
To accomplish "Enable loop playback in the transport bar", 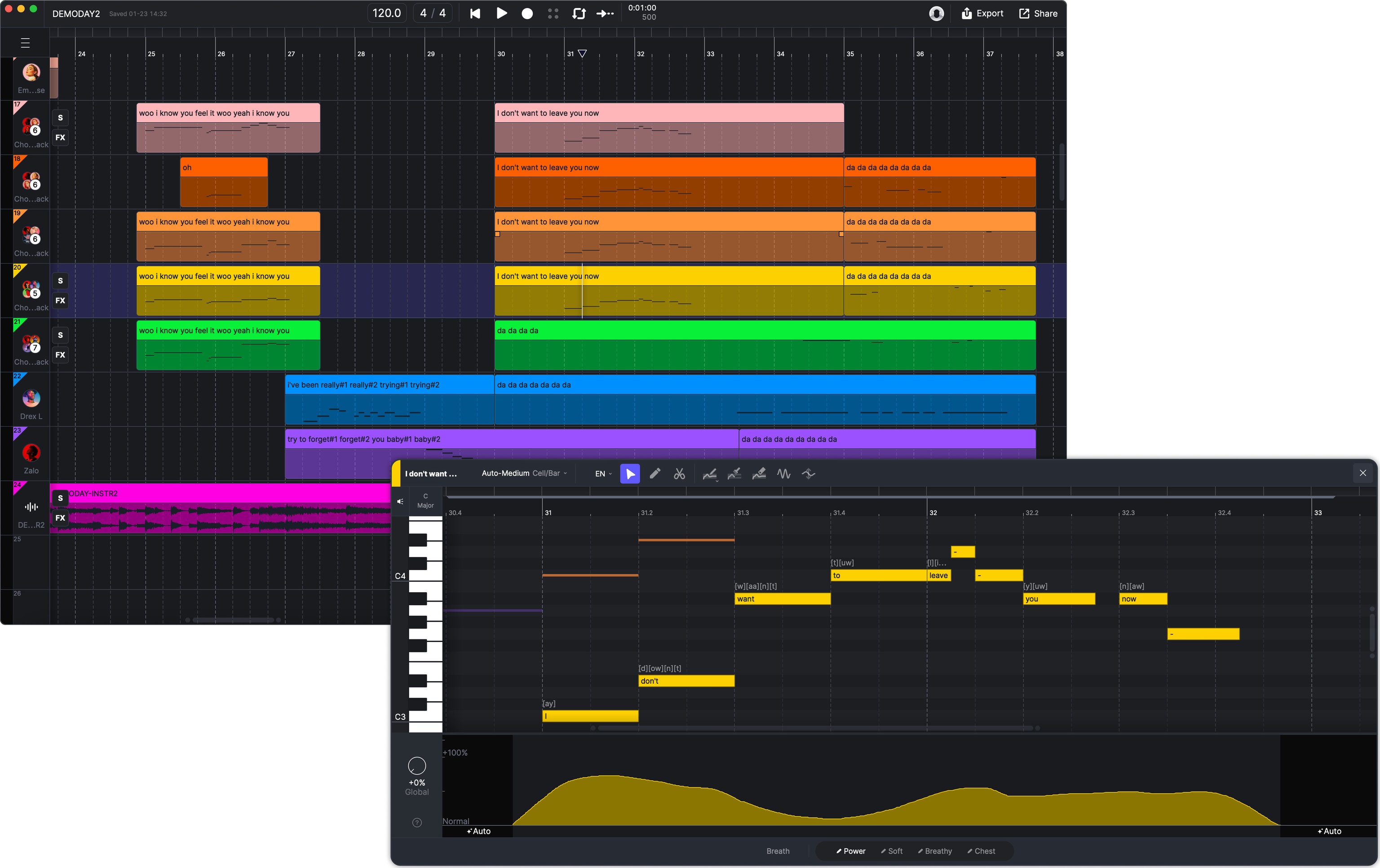I will pyautogui.click(x=579, y=13).
